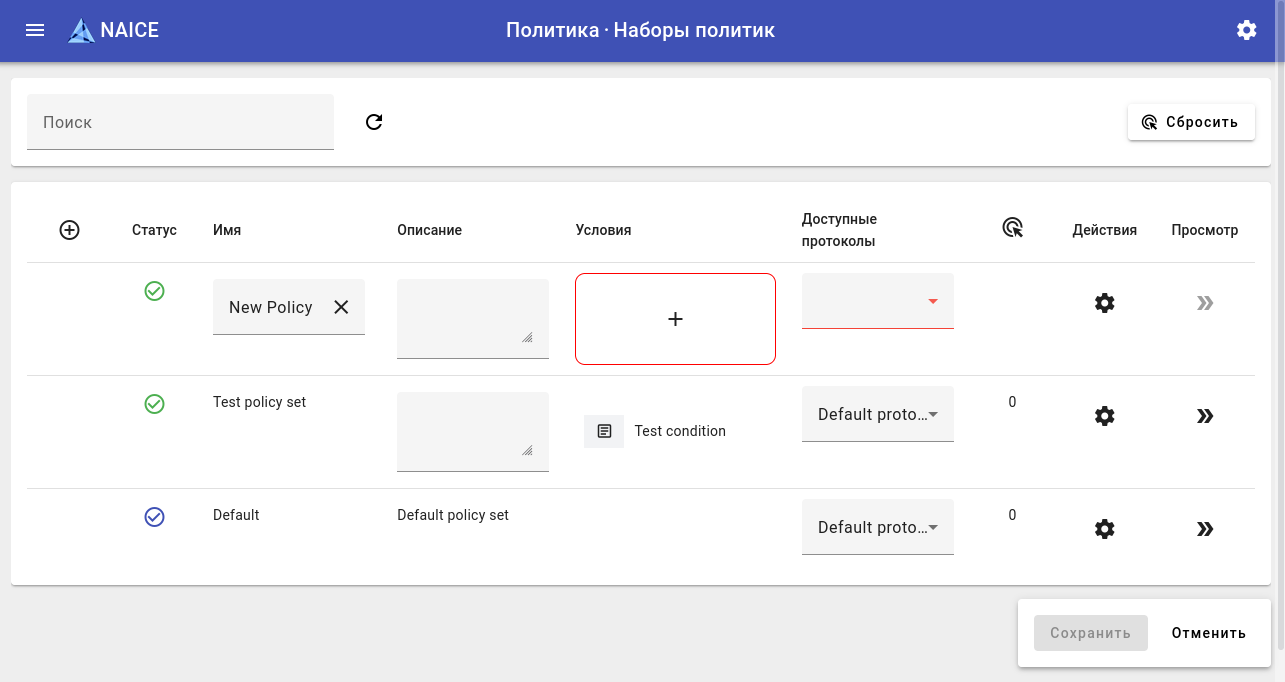
Task: Add condition in the red plus box
Action: 675,319
